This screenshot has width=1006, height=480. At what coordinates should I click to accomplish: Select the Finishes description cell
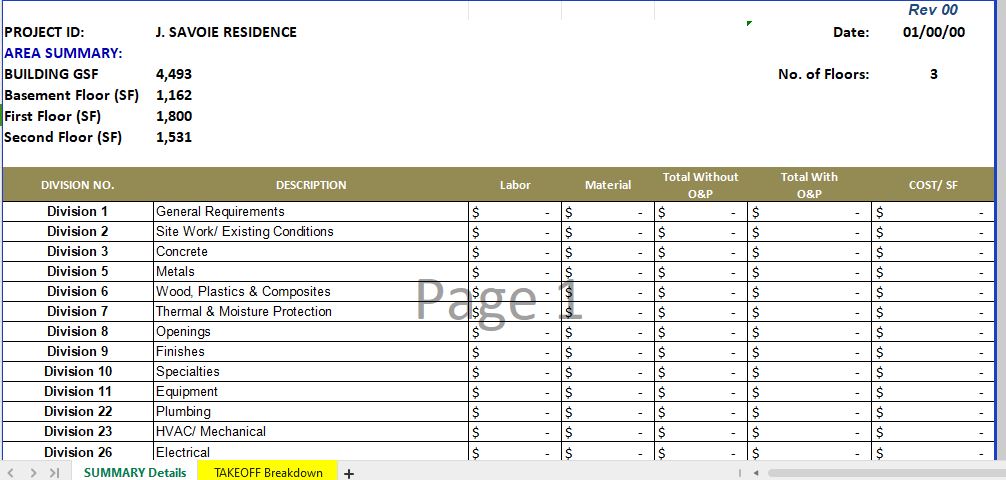click(x=311, y=352)
